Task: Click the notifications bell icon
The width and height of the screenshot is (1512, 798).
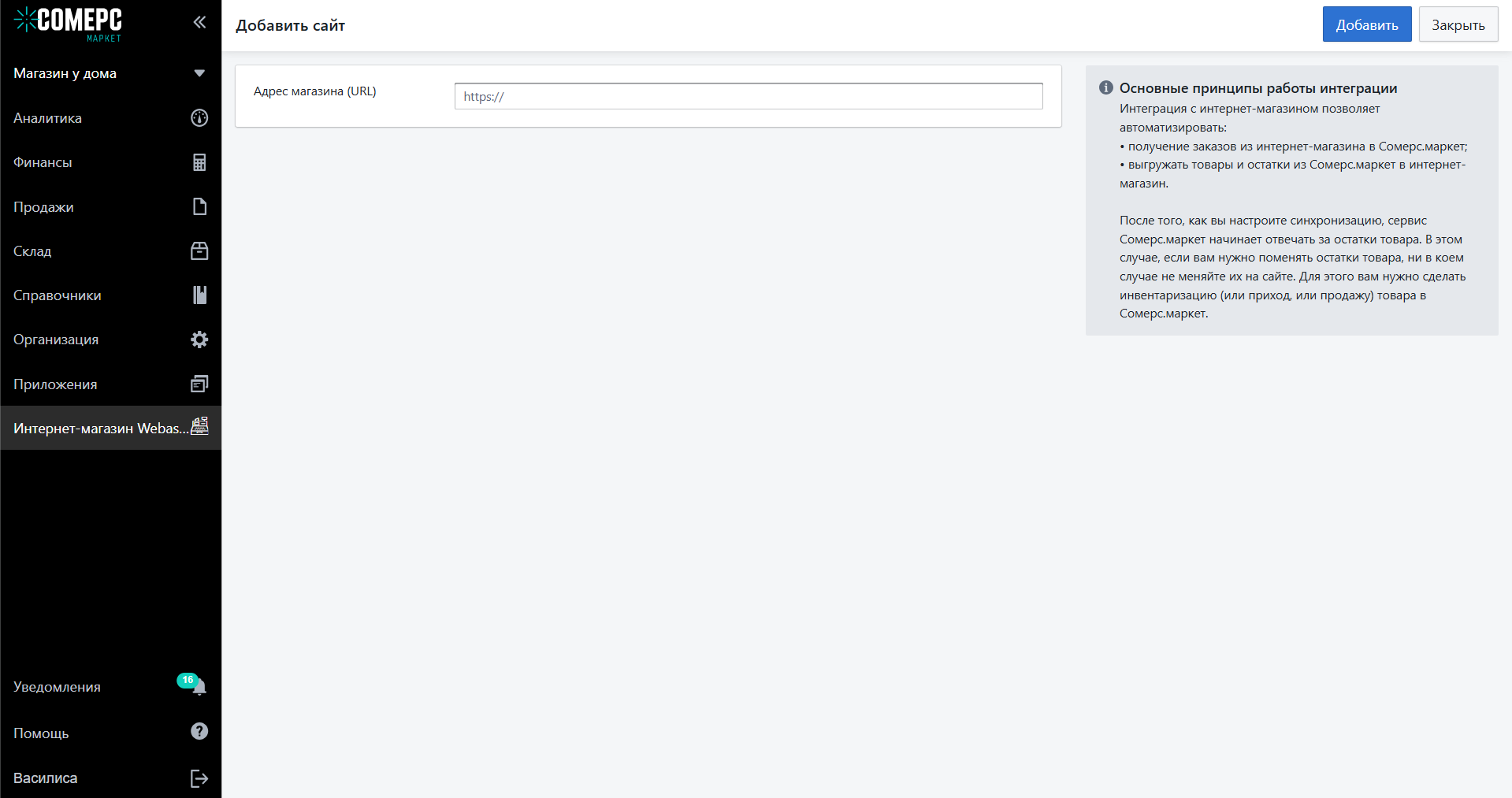Action: tap(200, 688)
